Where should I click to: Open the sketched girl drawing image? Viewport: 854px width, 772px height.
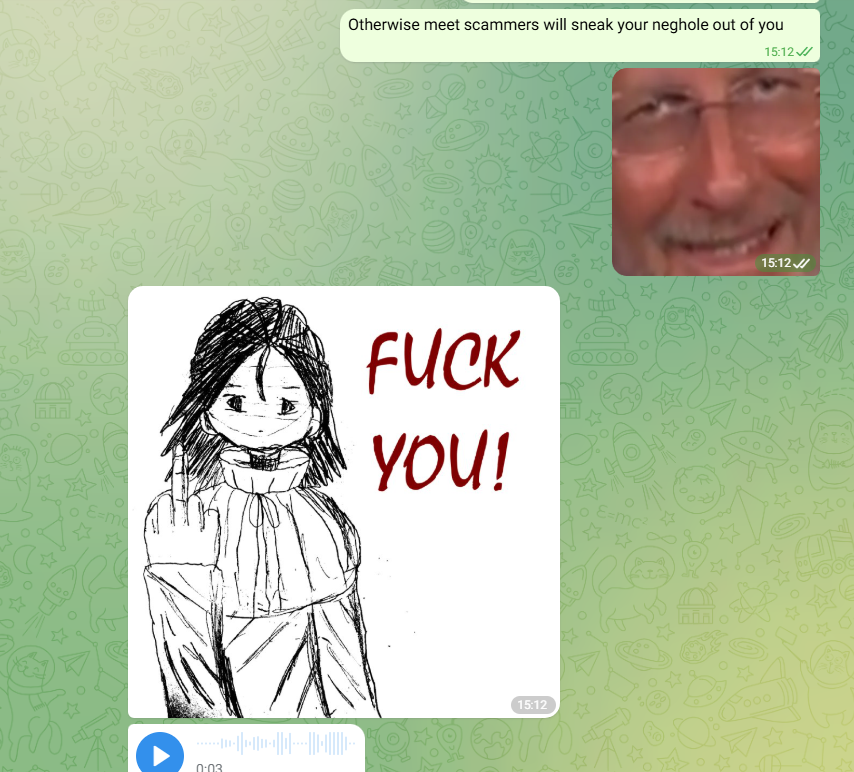[x=344, y=502]
